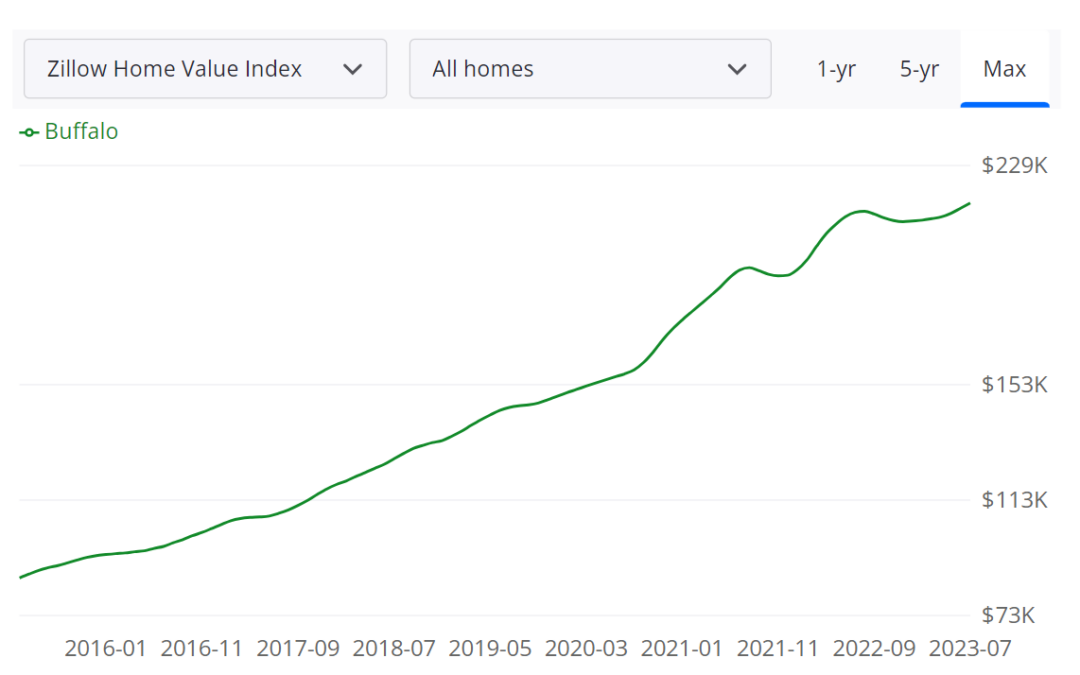This screenshot has width=1080, height=675.
Task: Click the 2016-01 axis label
Action: pyautogui.click(x=105, y=648)
